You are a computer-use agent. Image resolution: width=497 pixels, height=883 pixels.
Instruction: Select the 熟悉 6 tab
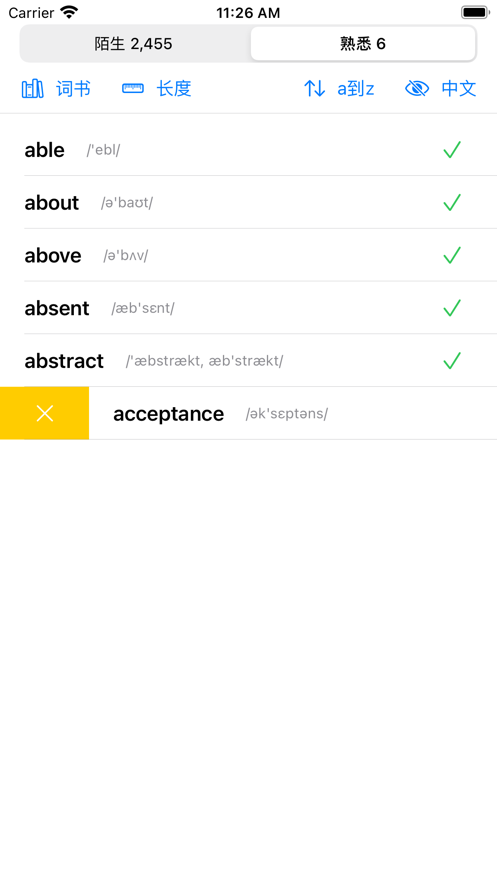pyautogui.click(x=363, y=44)
